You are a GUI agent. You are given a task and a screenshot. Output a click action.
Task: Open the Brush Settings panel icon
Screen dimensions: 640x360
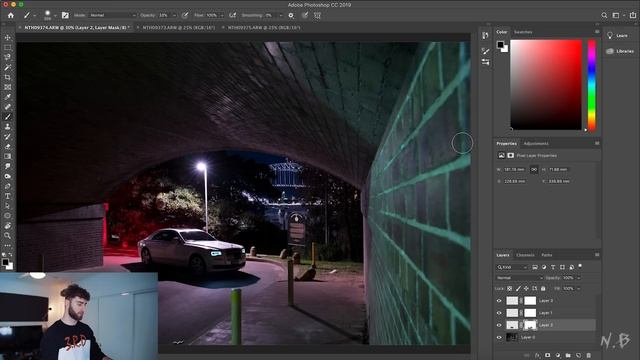pyautogui.click(x=65, y=15)
